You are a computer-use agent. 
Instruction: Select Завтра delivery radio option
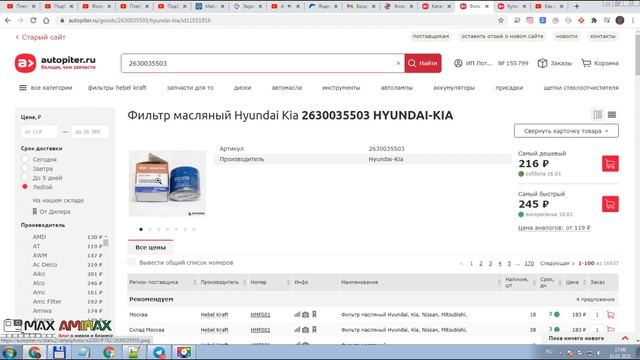click(25, 168)
